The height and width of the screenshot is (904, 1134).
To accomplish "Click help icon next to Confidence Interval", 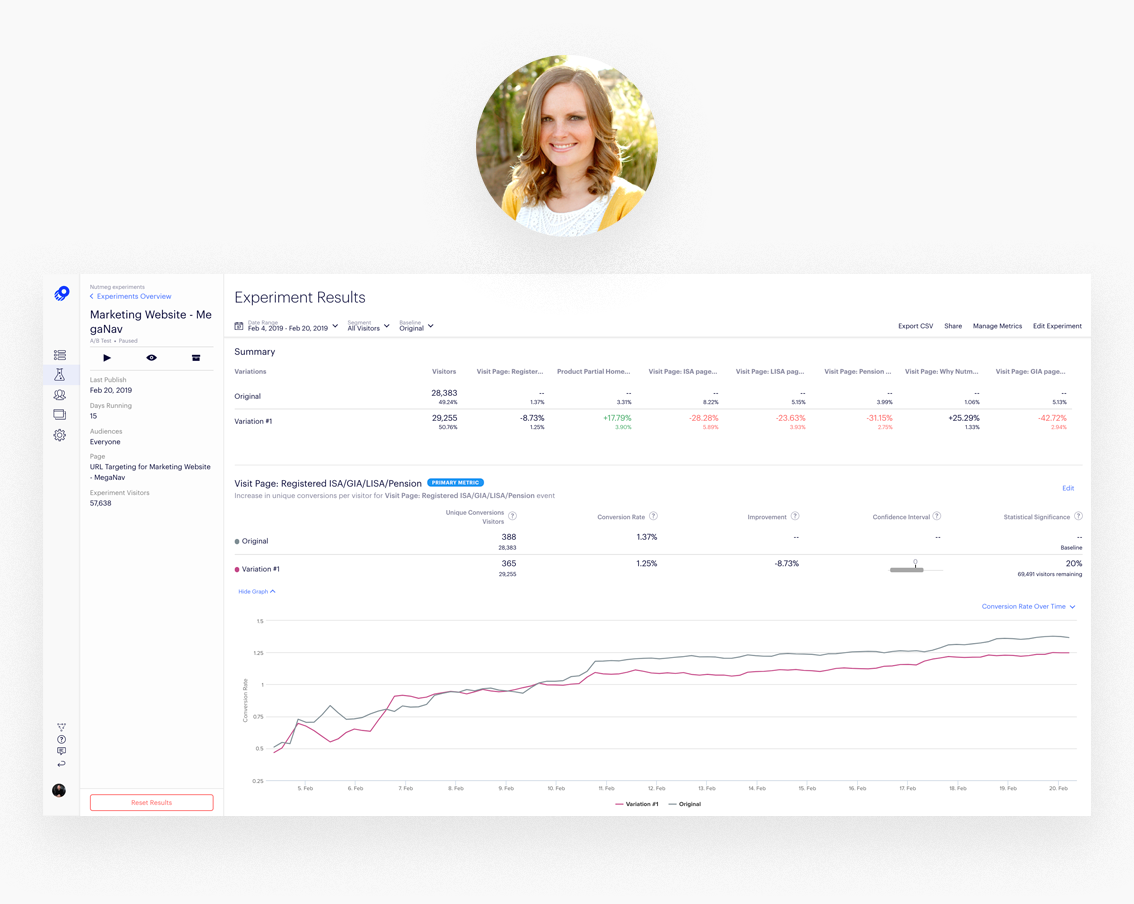I will (937, 516).
